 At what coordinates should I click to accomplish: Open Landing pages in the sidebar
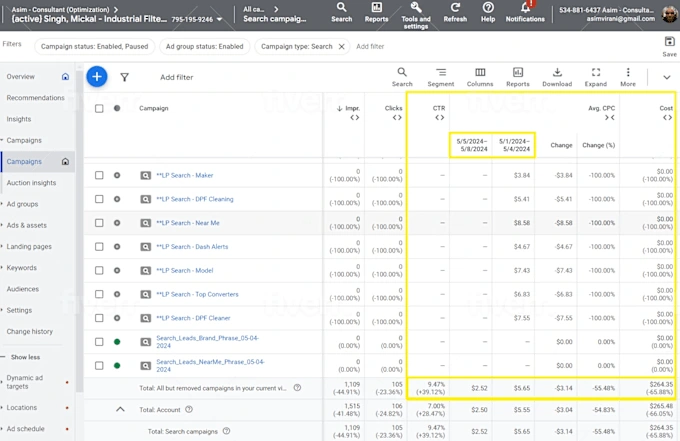click(x=29, y=247)
